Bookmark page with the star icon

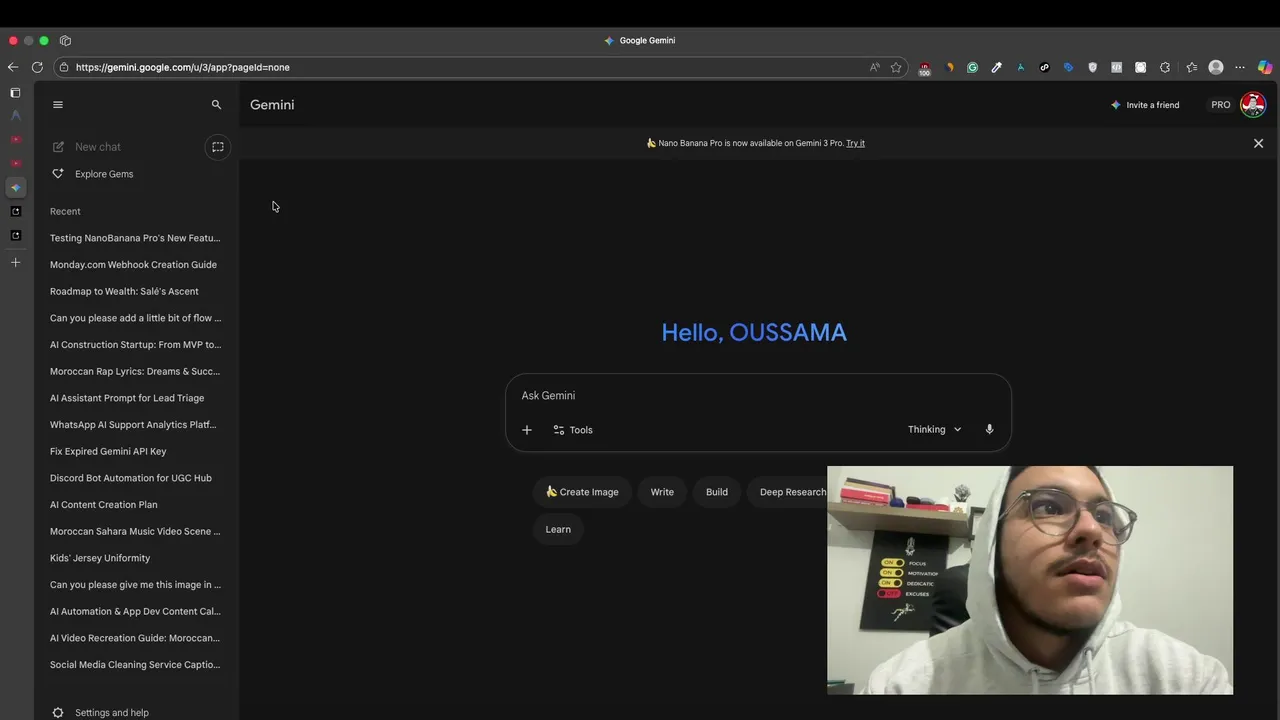(896, 67)
